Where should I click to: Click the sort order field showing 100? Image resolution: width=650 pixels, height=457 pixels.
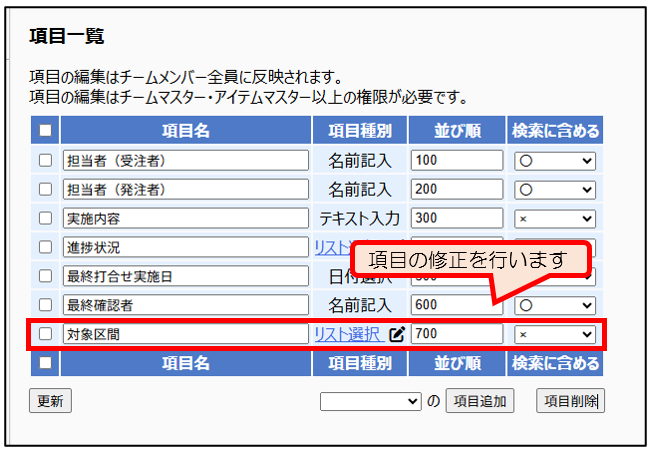click(x=456, y=160)
